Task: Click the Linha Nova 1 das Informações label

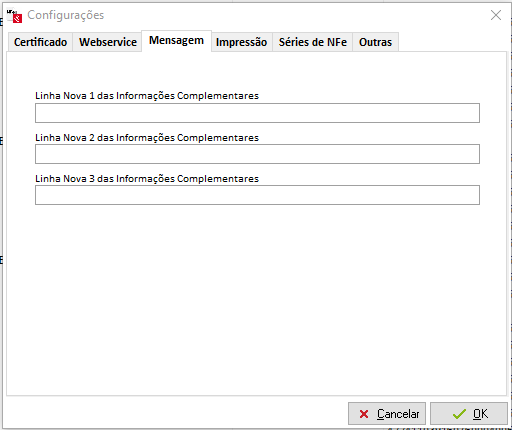Action: [147, 96]
